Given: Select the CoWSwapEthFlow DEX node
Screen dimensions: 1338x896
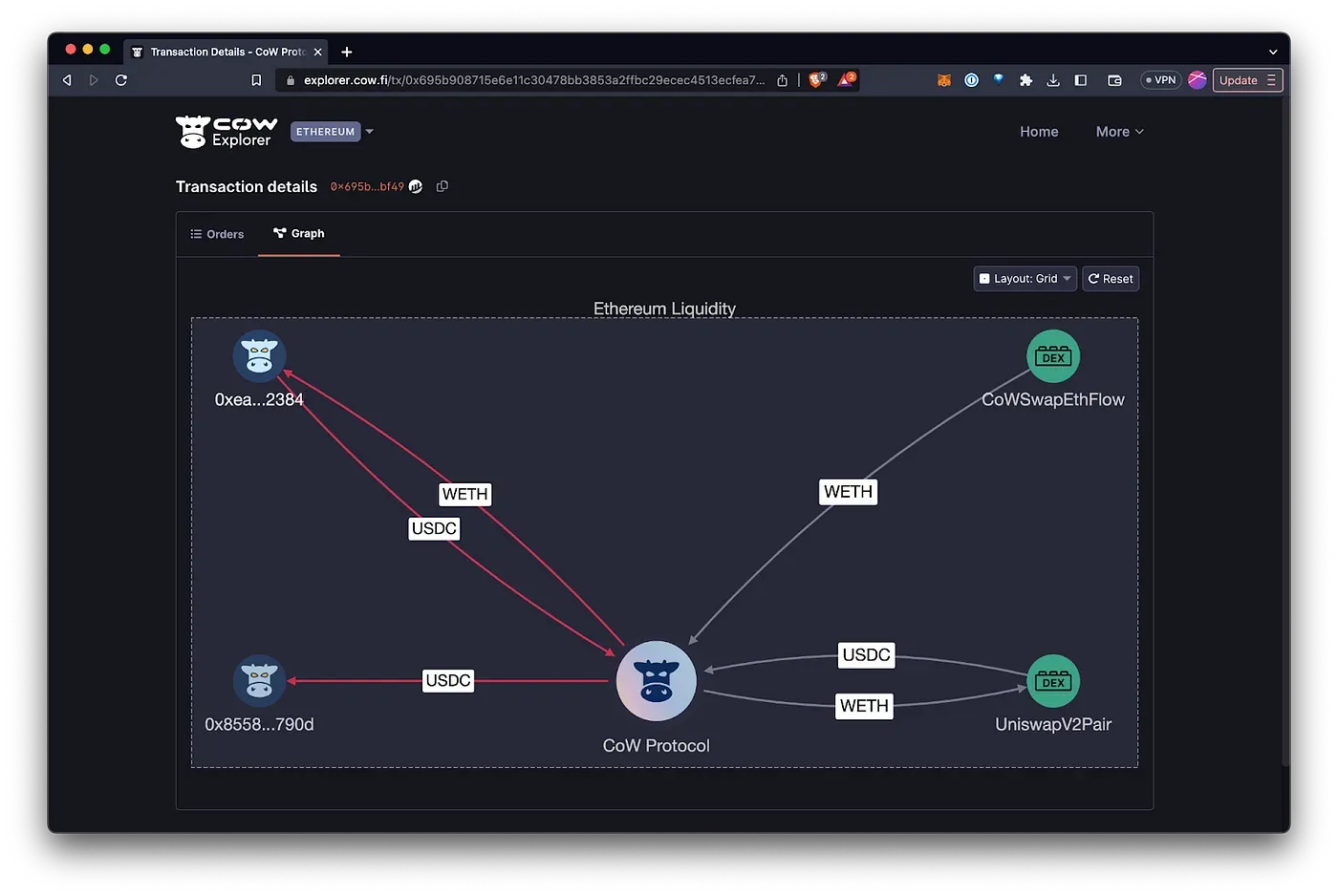Looking at the screenshot, I should 1053,356.
